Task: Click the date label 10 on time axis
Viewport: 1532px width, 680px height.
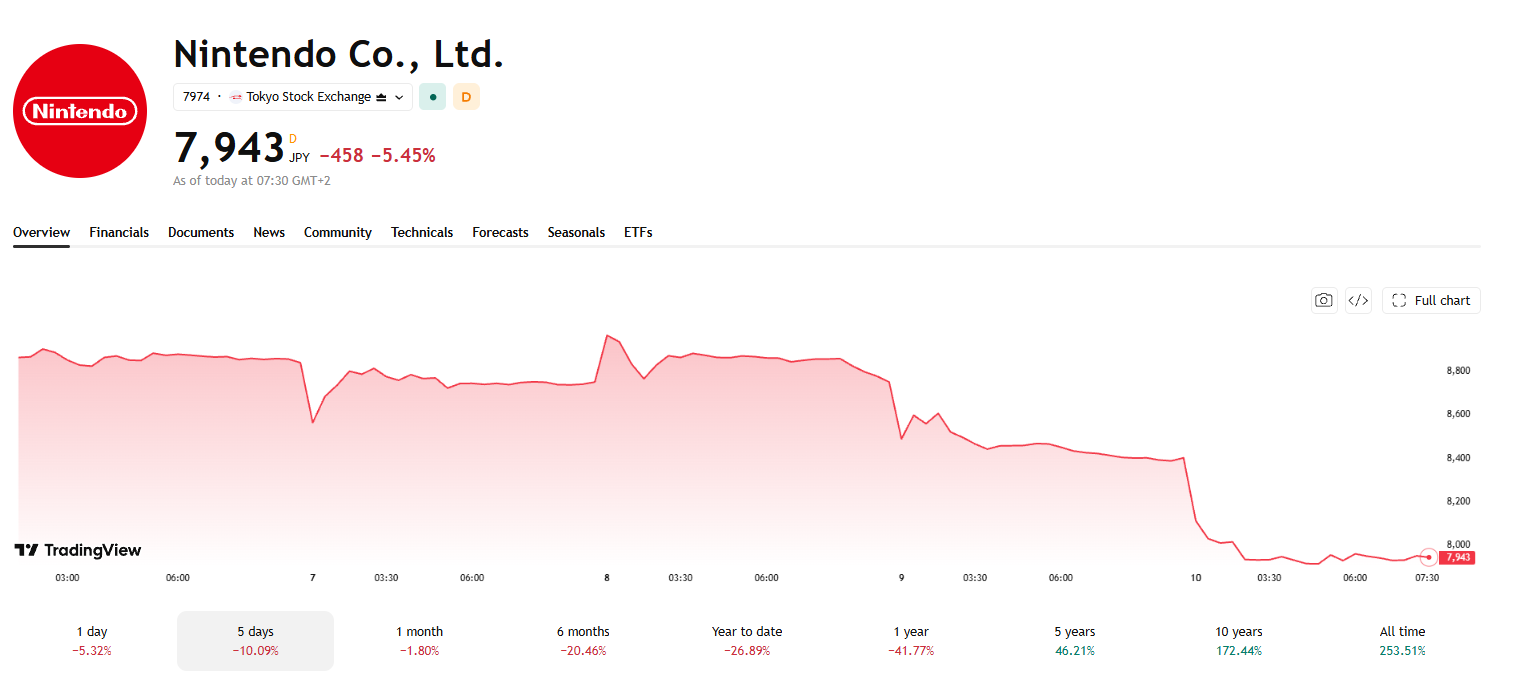Action: pyautogui.click(x=1196, y=578)
